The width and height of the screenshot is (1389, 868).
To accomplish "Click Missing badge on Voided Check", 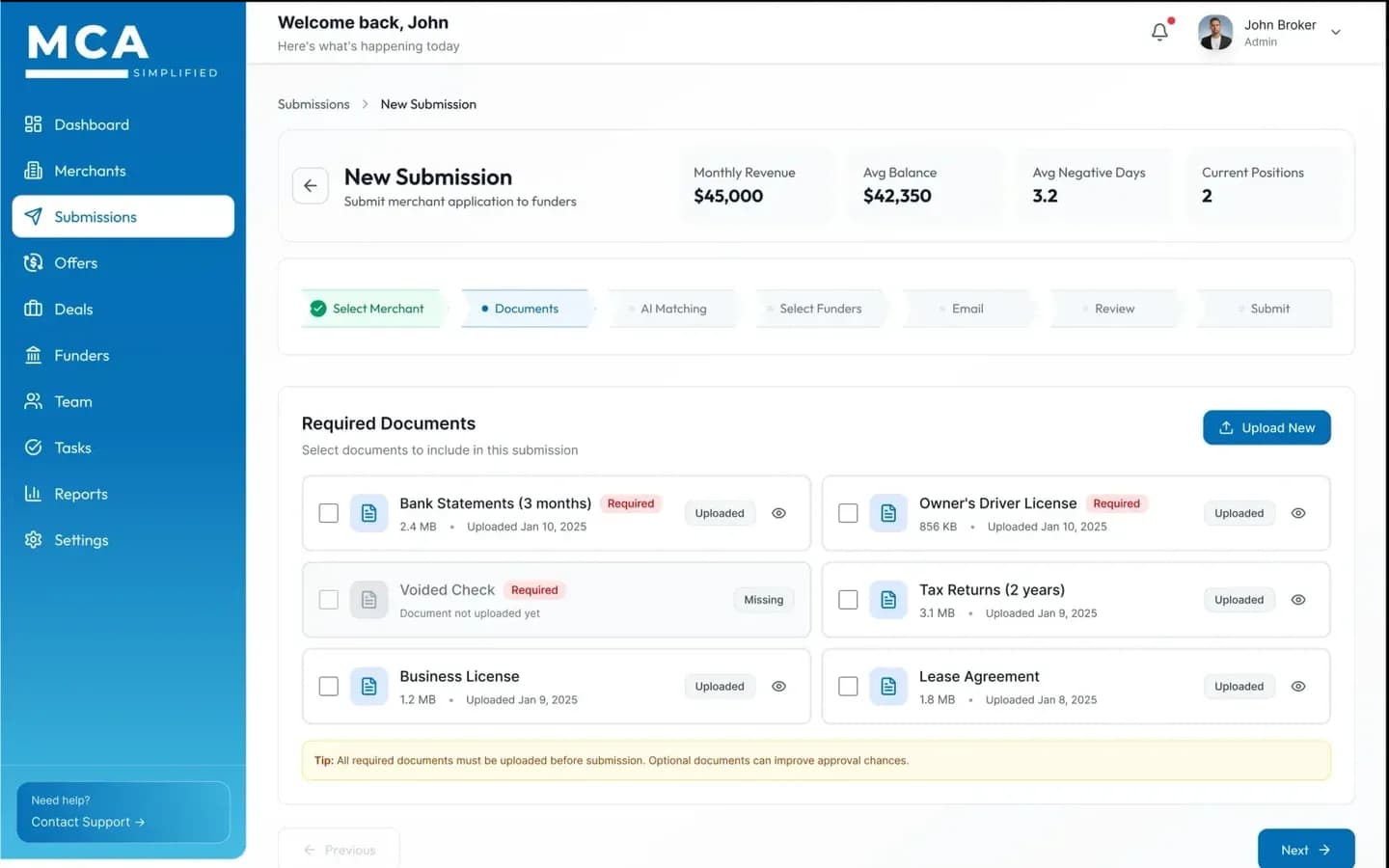I will pos(763,600).
